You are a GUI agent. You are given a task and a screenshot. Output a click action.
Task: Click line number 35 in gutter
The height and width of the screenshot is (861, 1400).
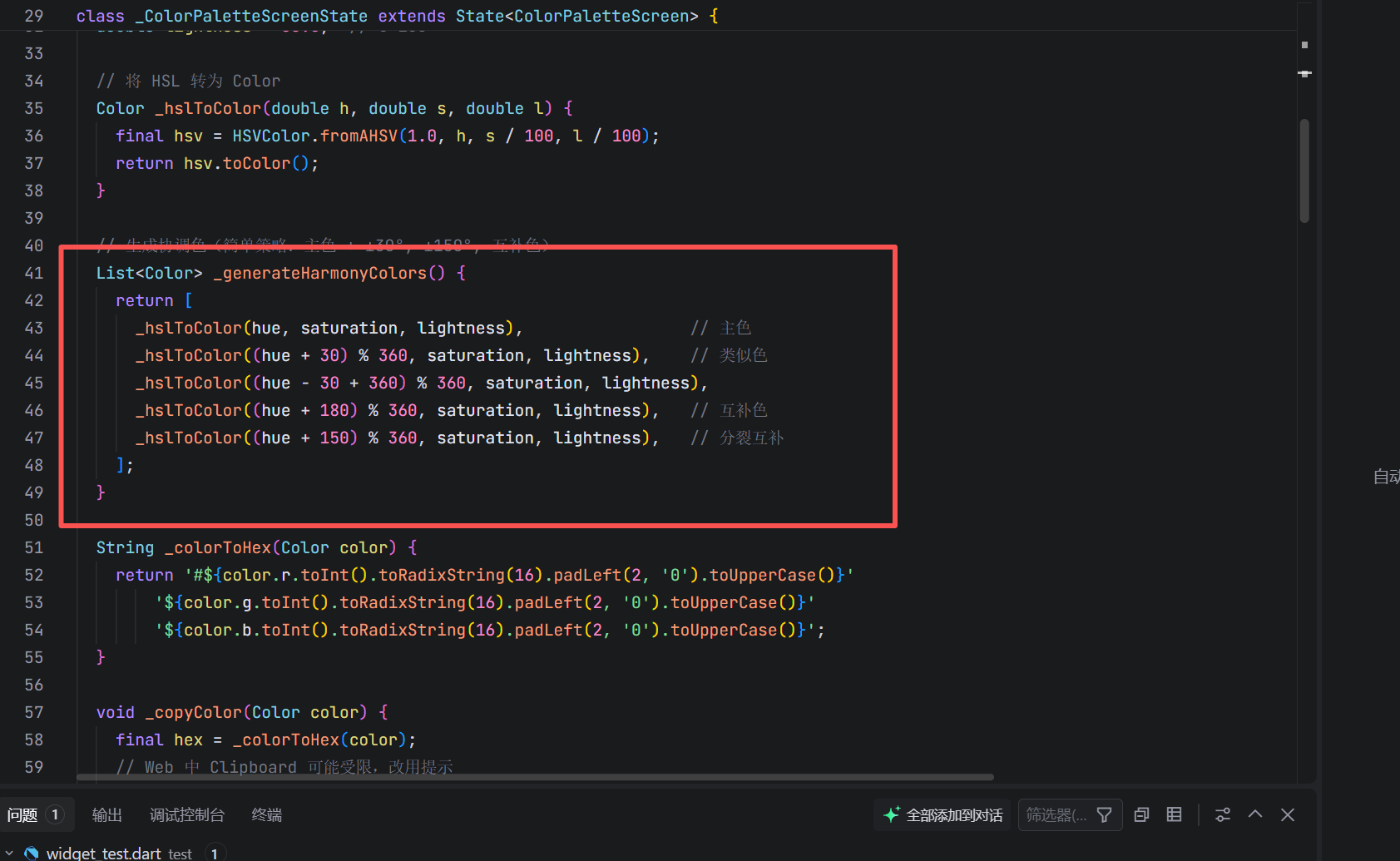tap(33, 108)
